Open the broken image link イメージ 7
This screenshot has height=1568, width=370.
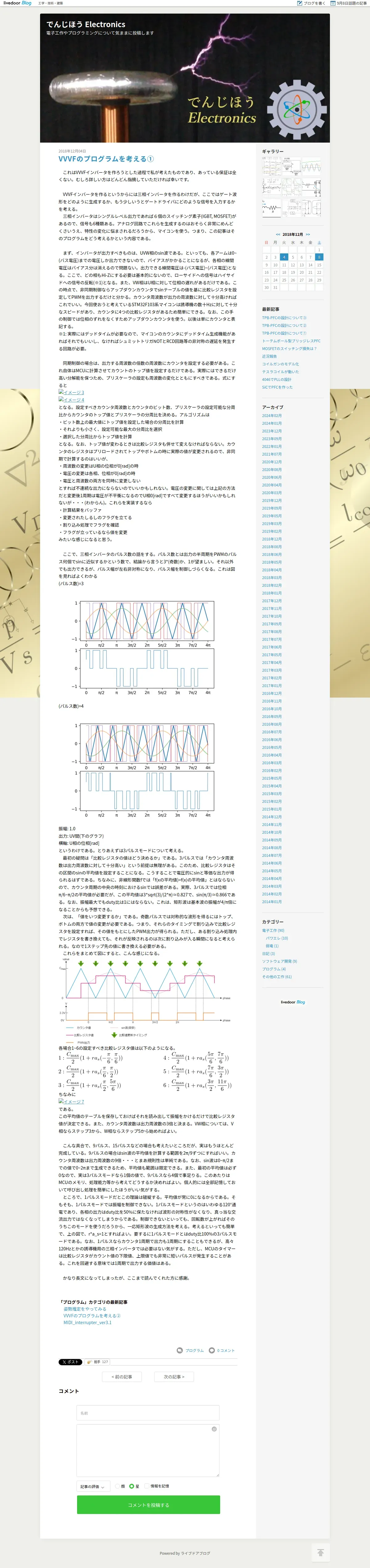tap(71, 1102)
